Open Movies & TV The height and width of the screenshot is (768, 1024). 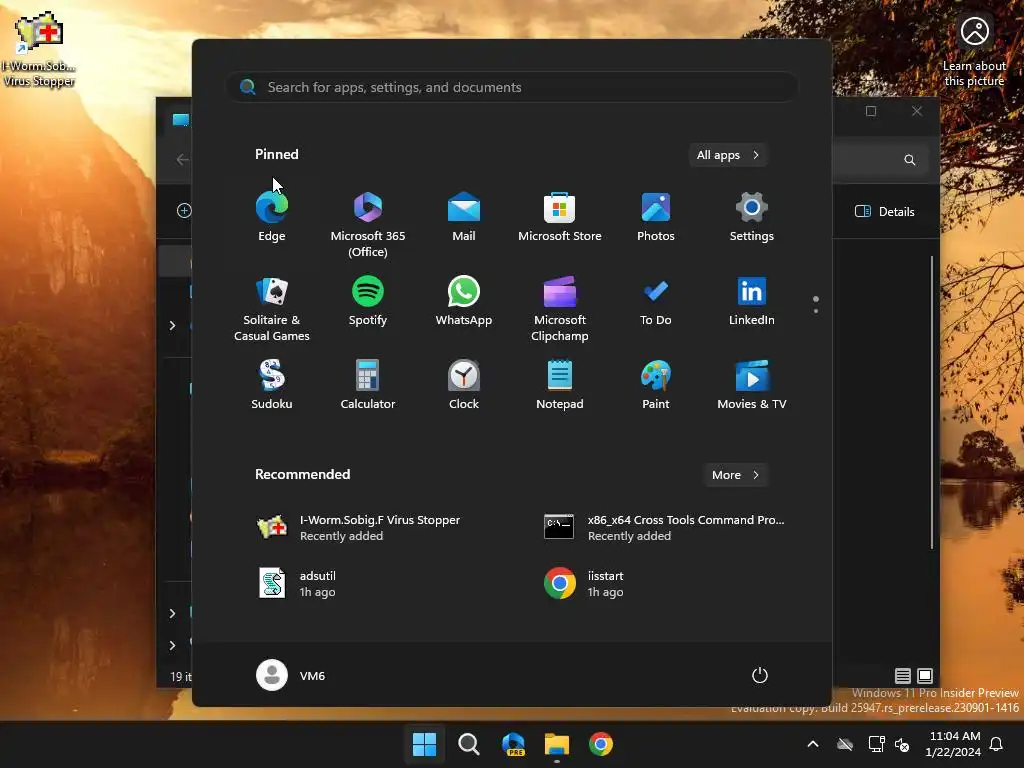click(x=752, y=385)
